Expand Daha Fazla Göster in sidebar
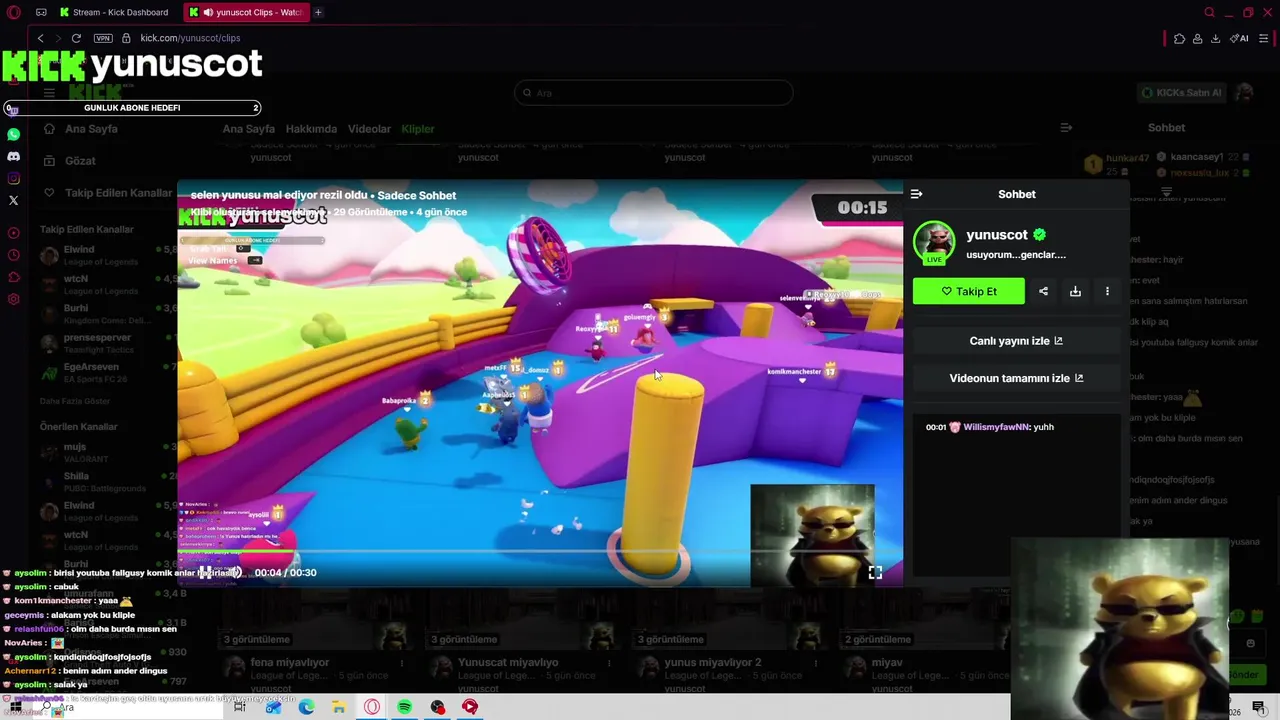The height and width of the screenshot is (720, 1280). coord(75,401)
